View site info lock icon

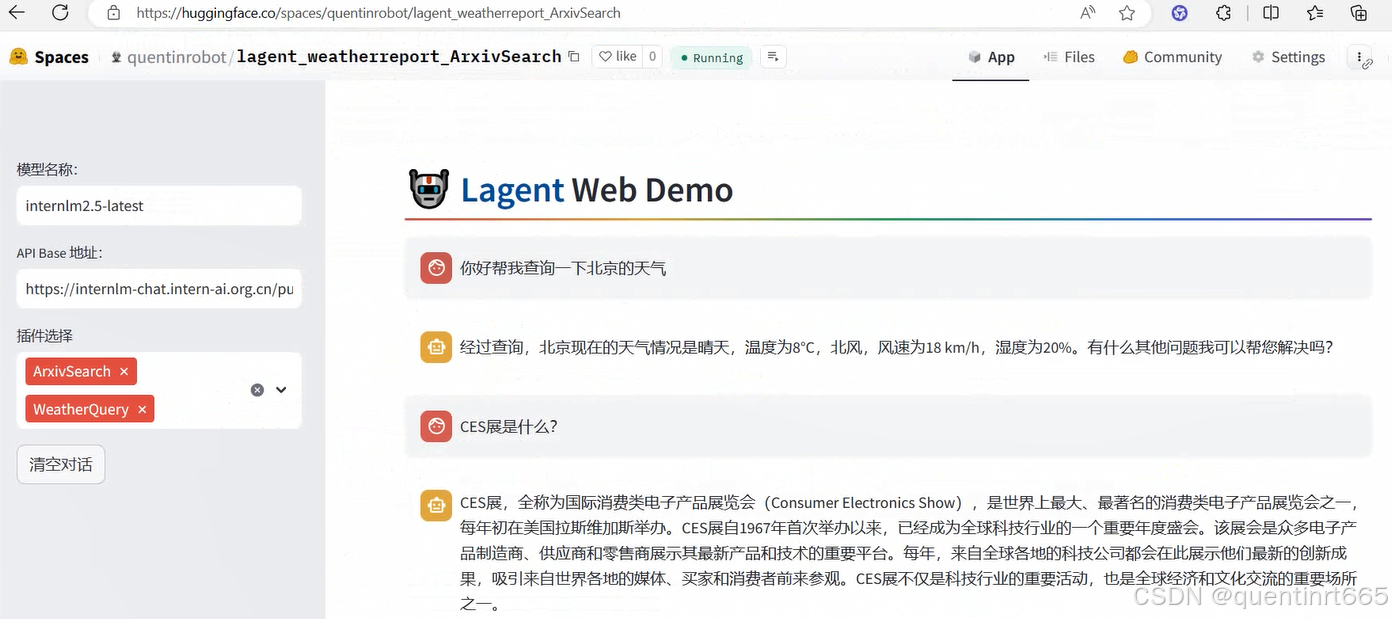tap(113, 13)
